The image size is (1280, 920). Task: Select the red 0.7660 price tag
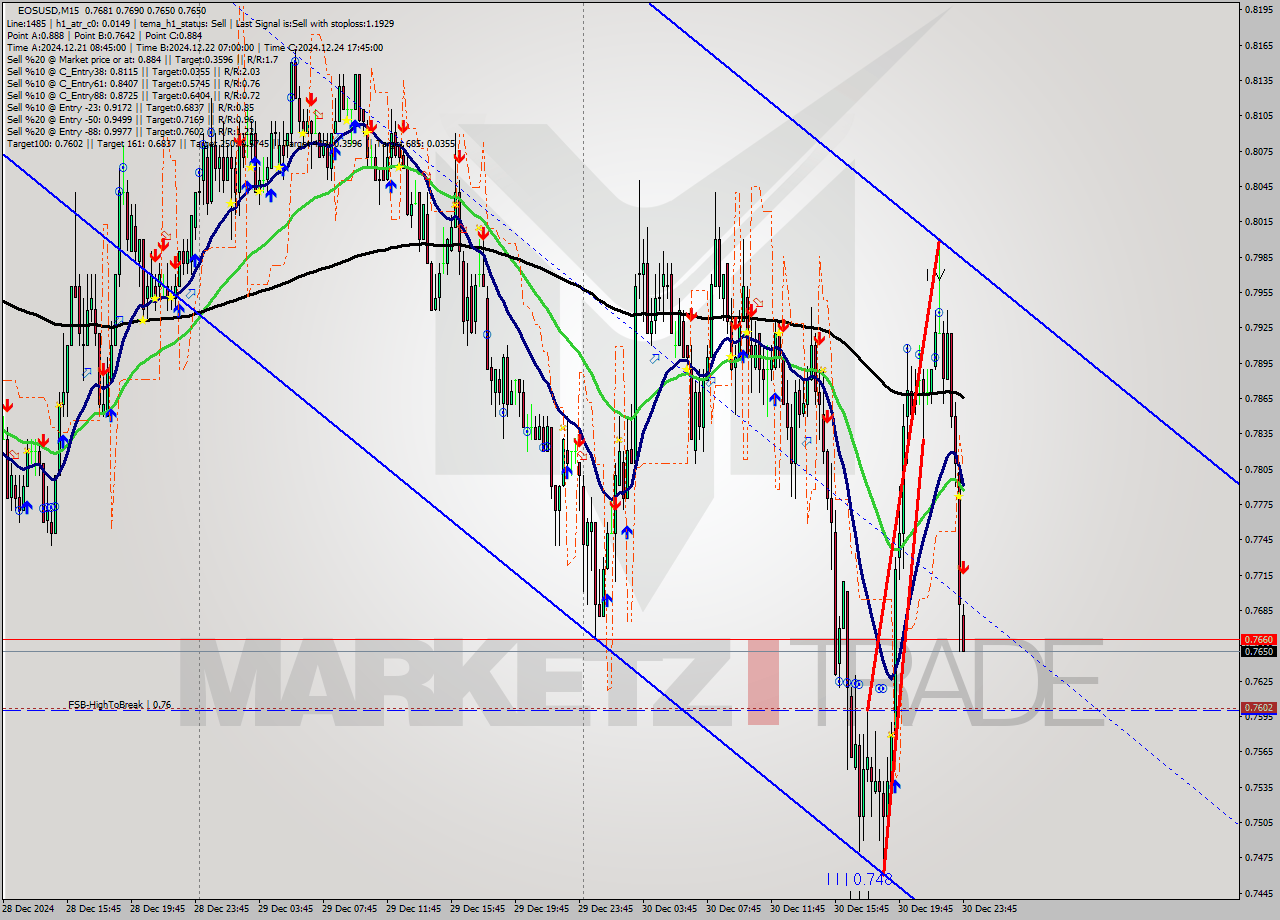[x=1259, y=639]
